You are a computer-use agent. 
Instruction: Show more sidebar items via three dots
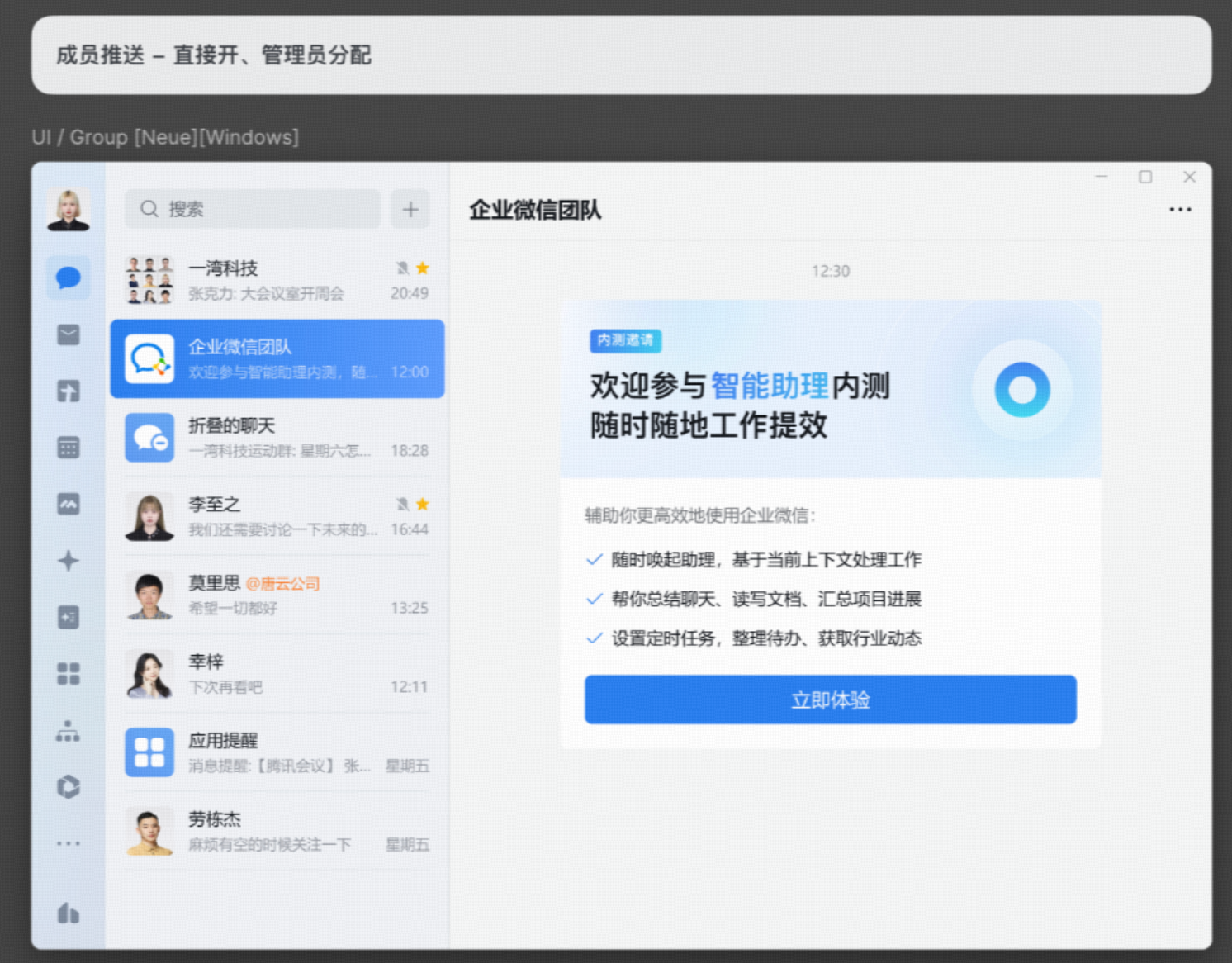tap(69, 843)
